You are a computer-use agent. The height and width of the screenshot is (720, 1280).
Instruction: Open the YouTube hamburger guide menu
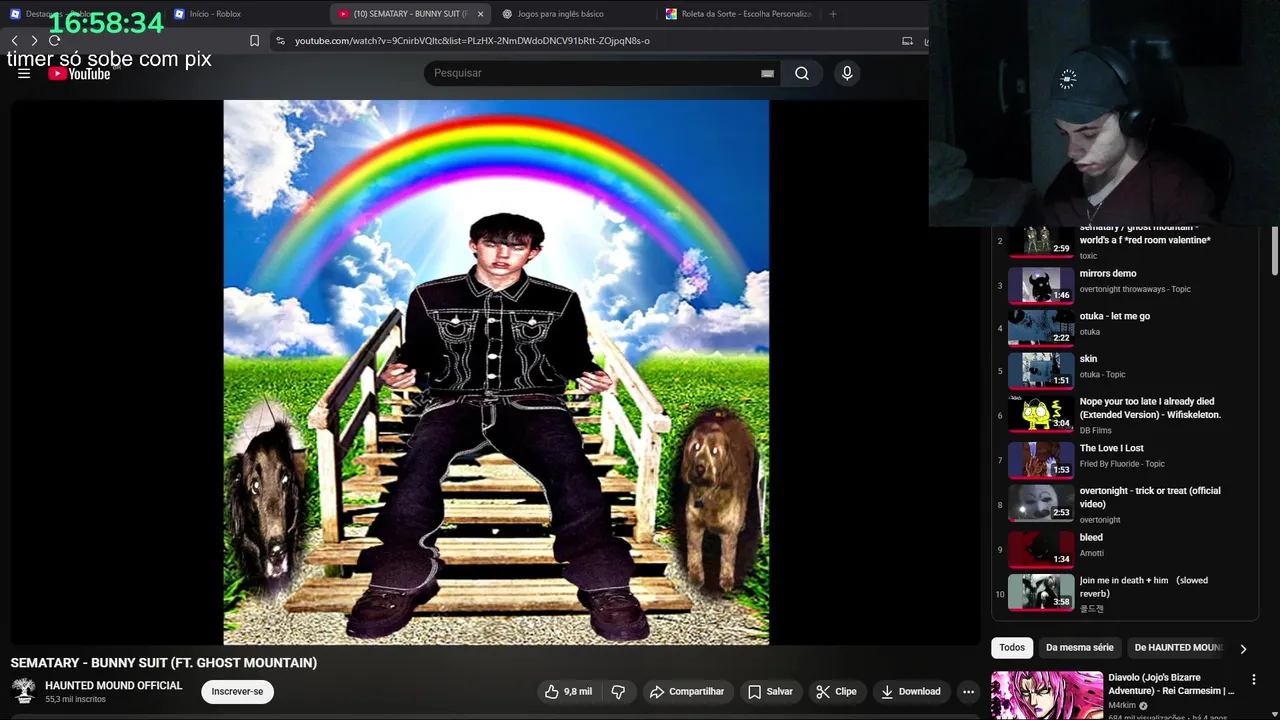(x=24, y=73)
